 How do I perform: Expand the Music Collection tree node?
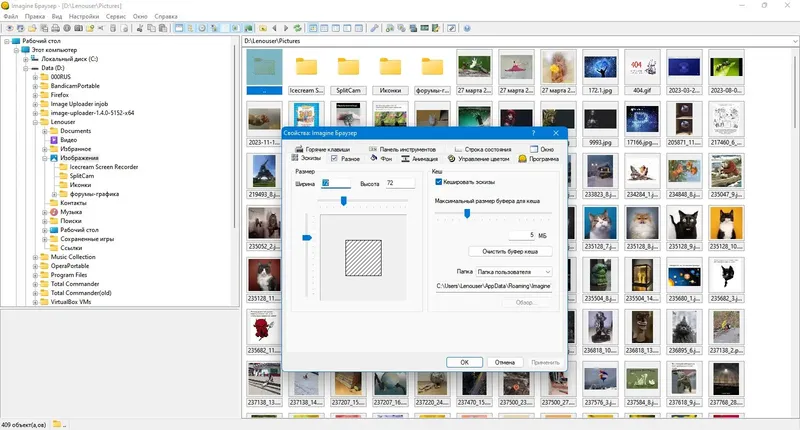coord(35,257)
